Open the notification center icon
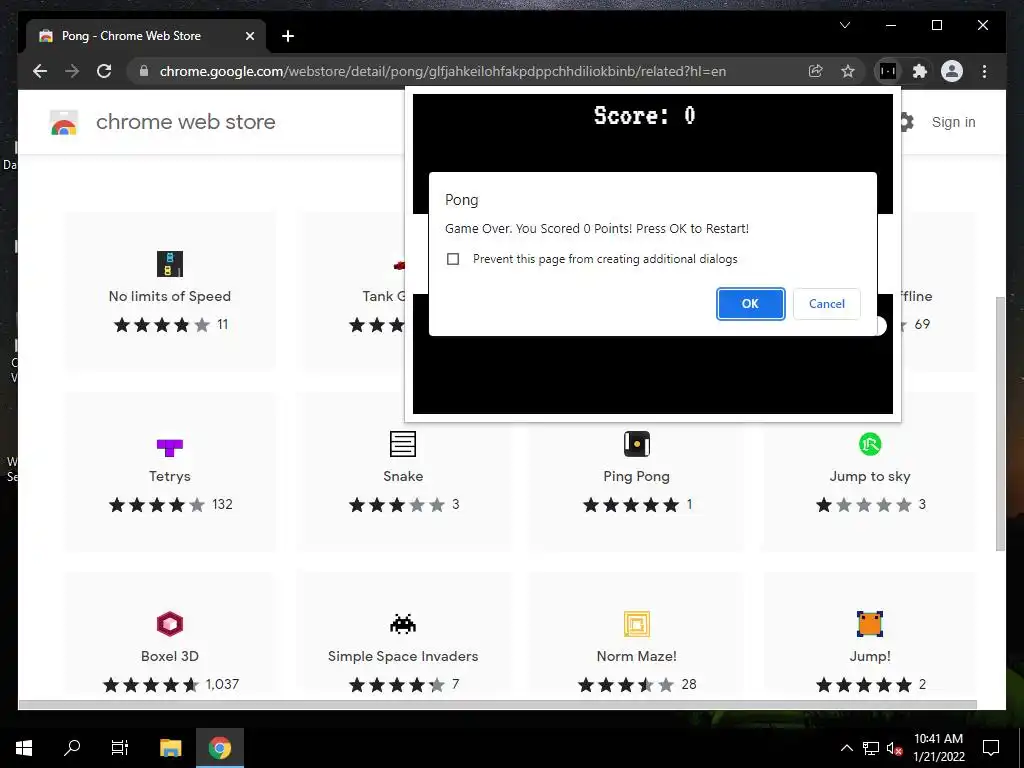 pyautogui.click(x=991, y=748)
